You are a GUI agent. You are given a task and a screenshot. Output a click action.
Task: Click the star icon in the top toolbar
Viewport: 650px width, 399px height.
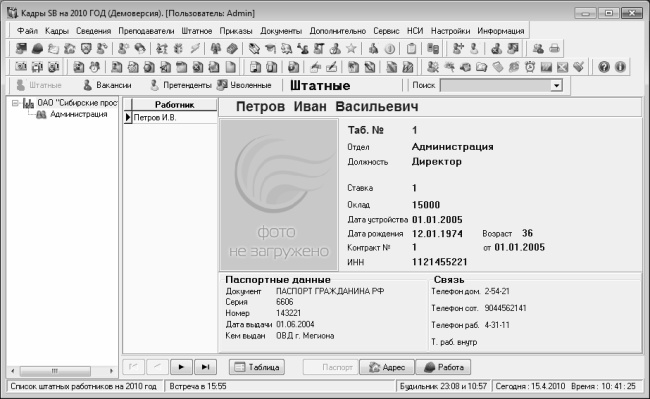coord(351,48)
